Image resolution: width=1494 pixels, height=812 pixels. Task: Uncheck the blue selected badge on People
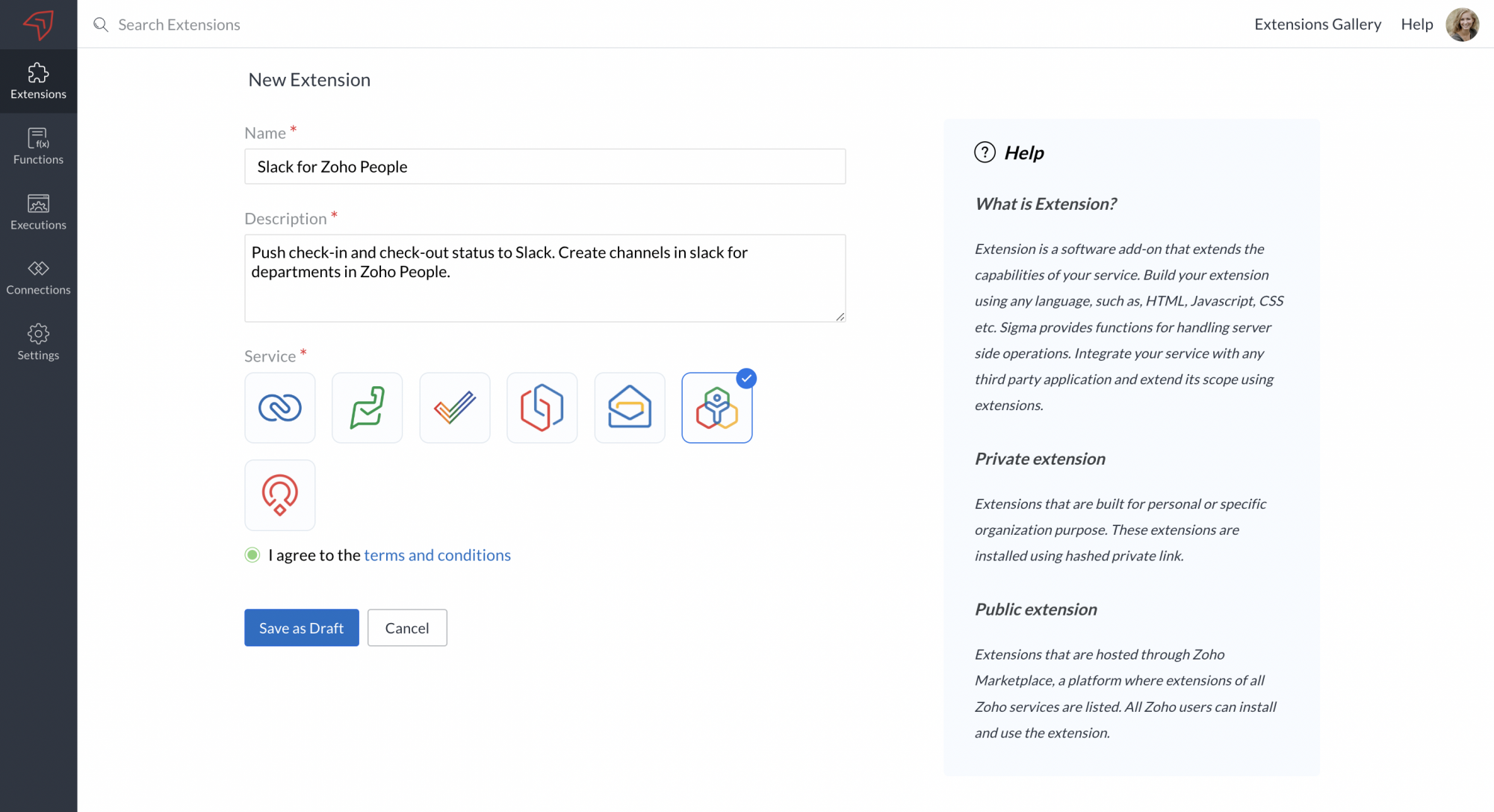pyautogui.click(x=746, y=379)
